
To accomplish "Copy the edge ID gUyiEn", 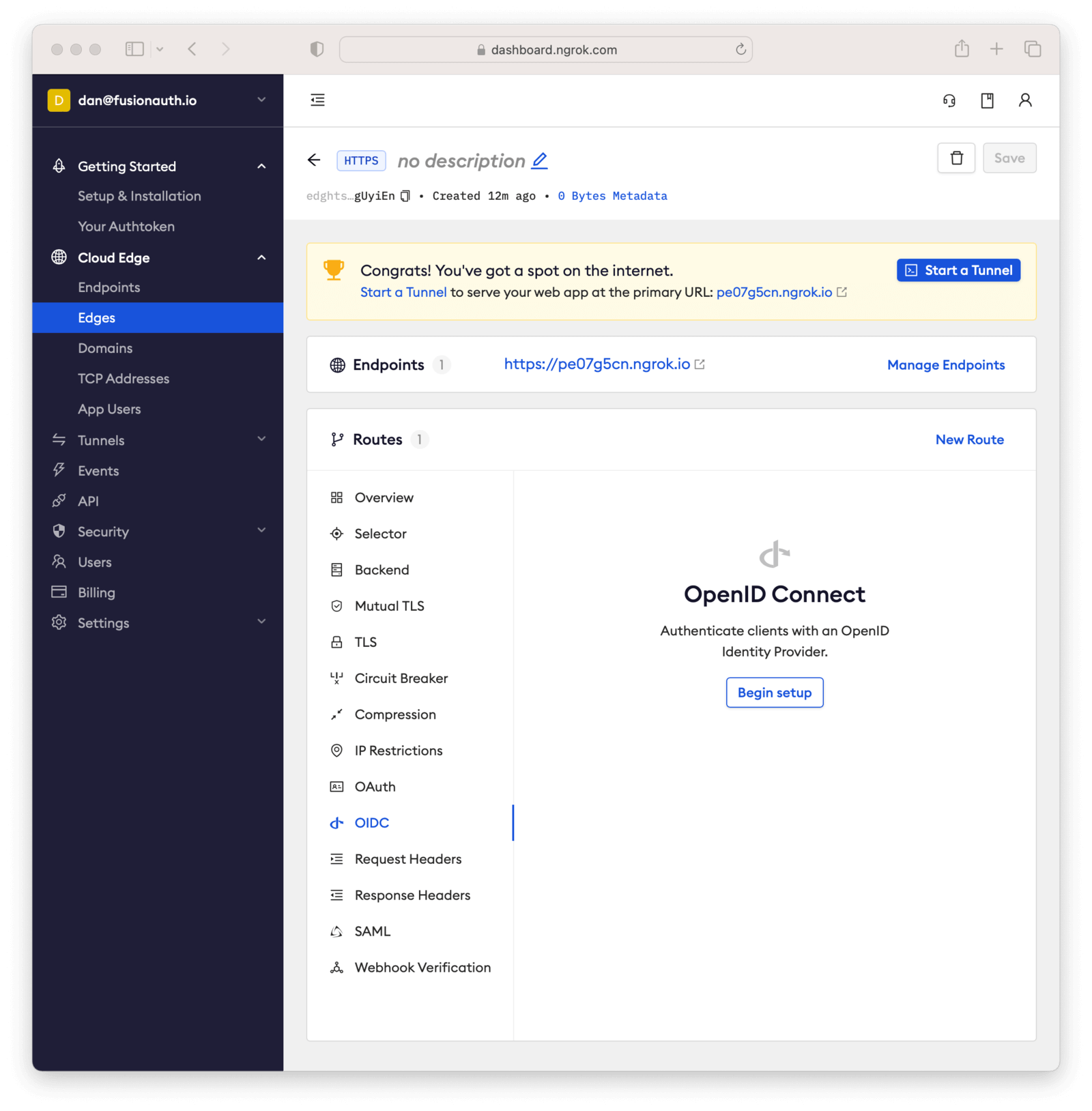I will point(405,196).
